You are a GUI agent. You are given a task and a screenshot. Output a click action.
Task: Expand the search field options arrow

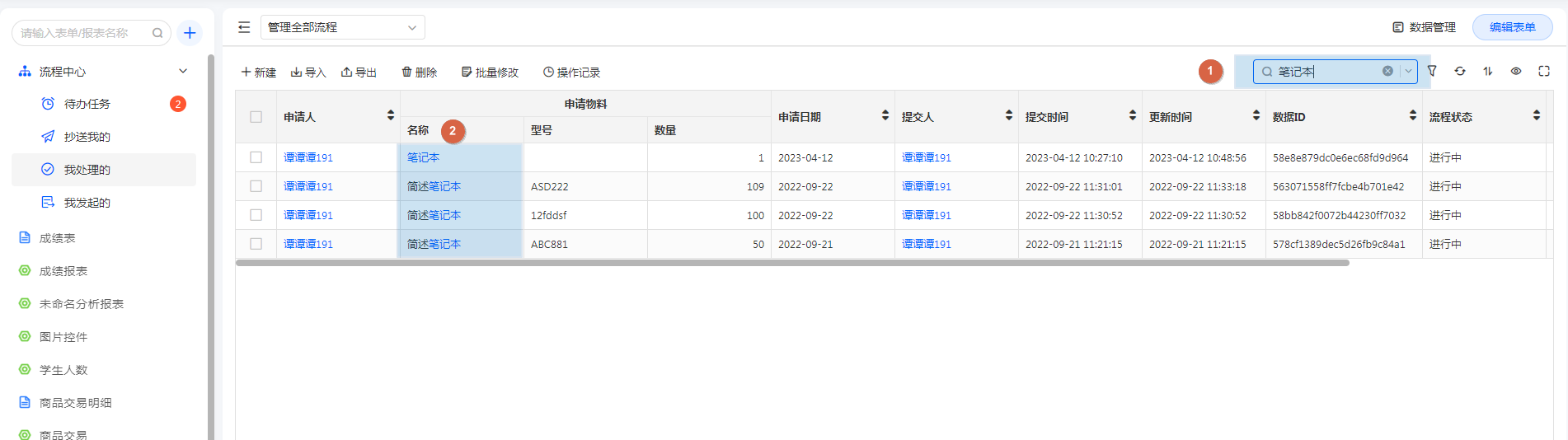coord(1408,72)
